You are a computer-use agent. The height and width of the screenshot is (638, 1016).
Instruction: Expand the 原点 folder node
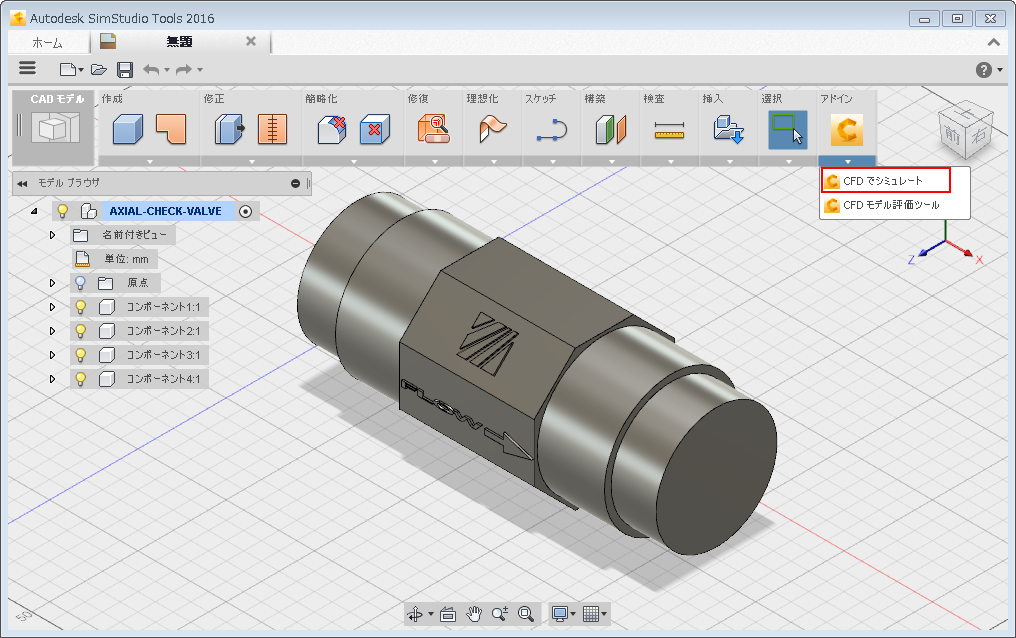[x=52, y=283]
